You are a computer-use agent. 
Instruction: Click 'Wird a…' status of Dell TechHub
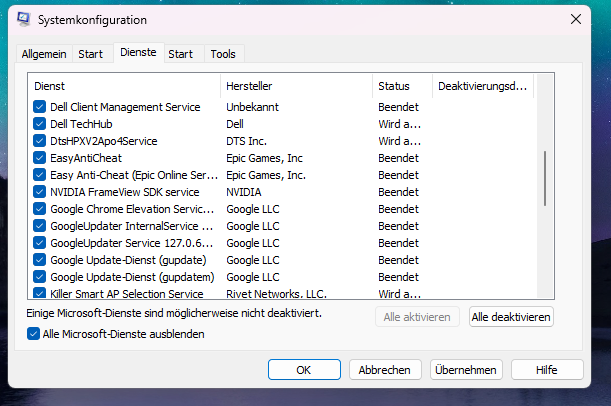[x=399, y=124]
